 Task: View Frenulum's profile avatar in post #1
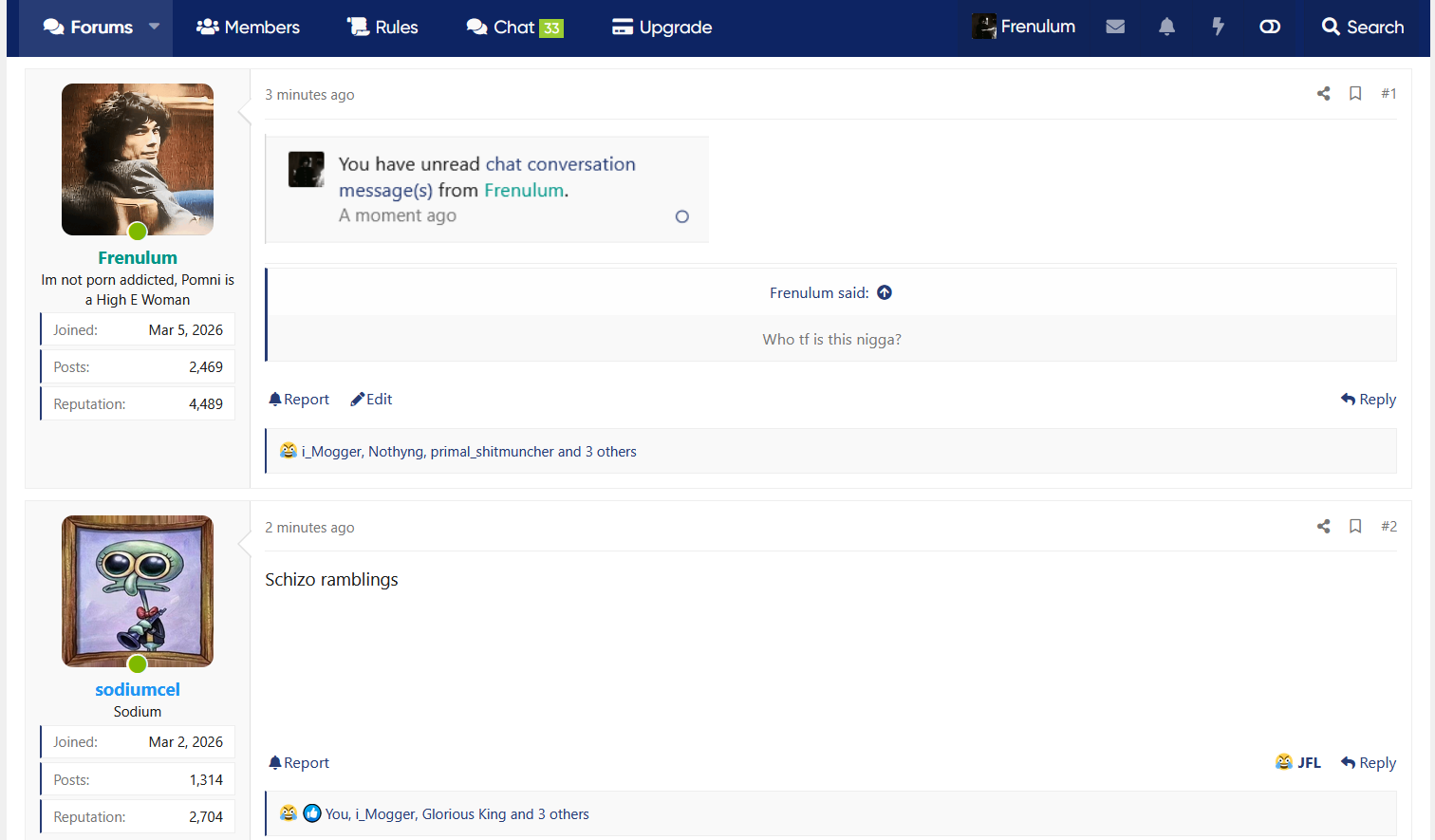pyautogui.click(x=138, y=159)
